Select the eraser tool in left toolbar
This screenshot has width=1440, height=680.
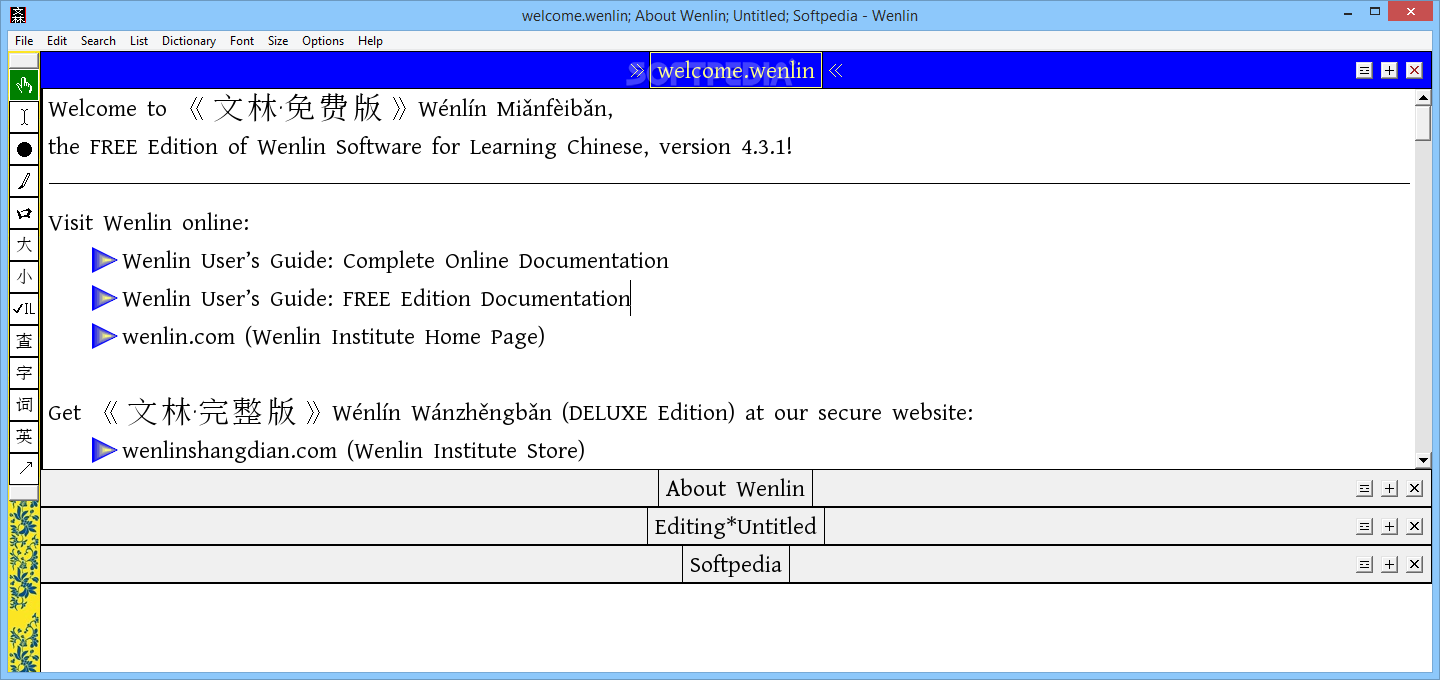pyautogui.click(x=24, y=213)
